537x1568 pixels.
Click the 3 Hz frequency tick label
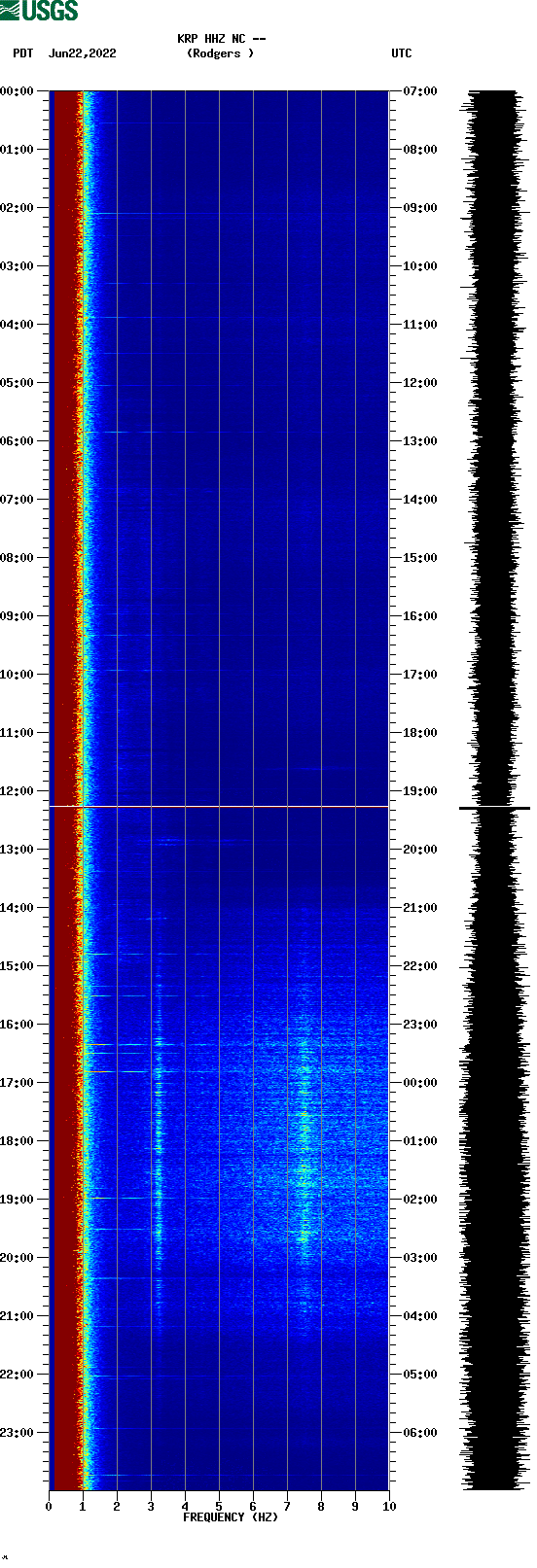tap(151, 1507)
